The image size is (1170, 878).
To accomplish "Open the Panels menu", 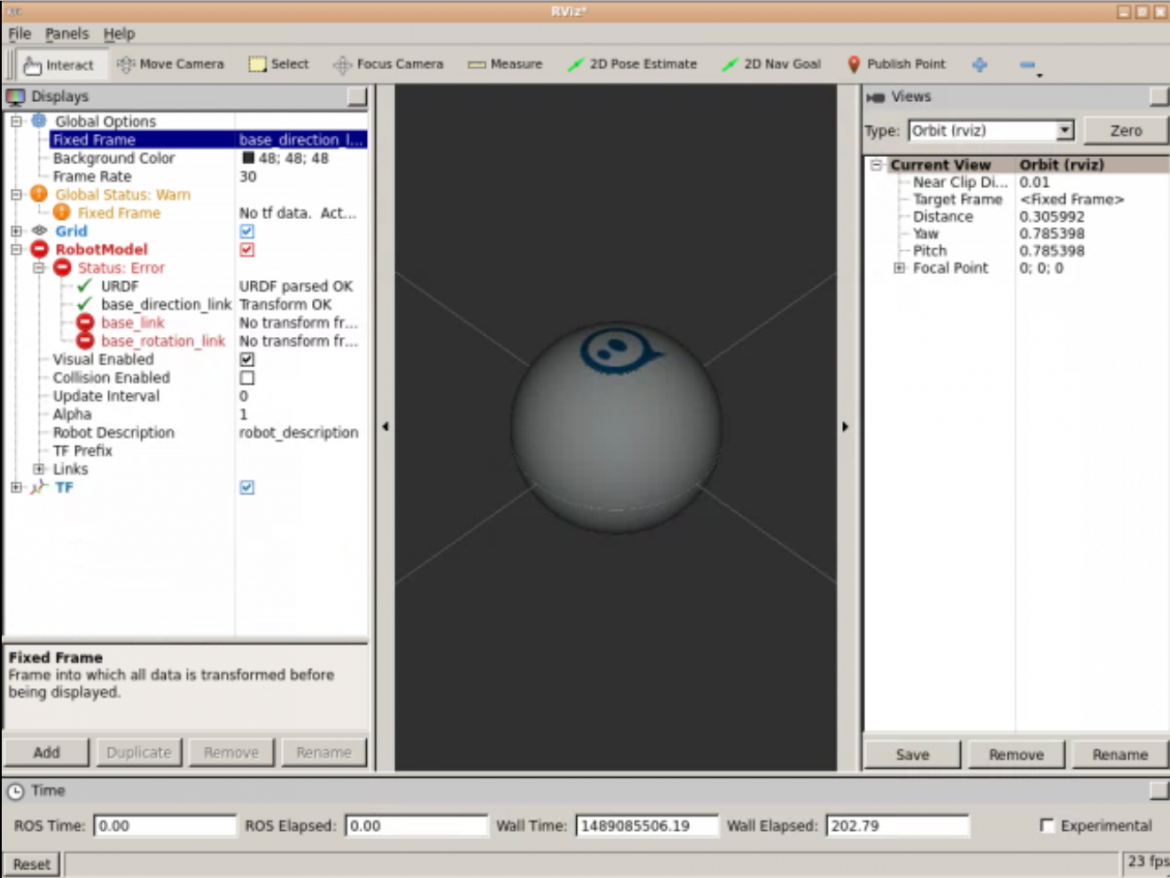I will coord(66,34).
